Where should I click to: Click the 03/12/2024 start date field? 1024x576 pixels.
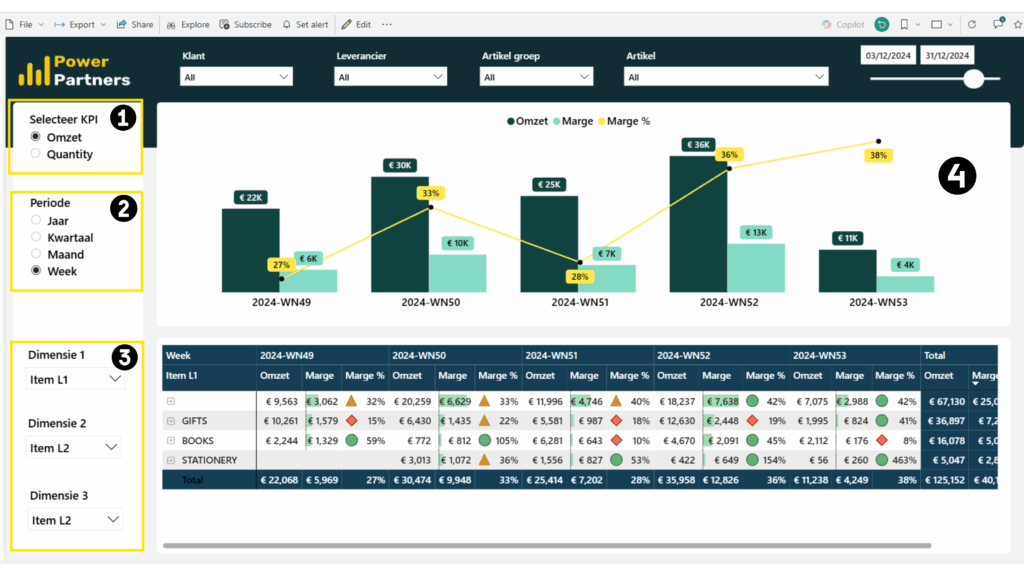point(888,55)
